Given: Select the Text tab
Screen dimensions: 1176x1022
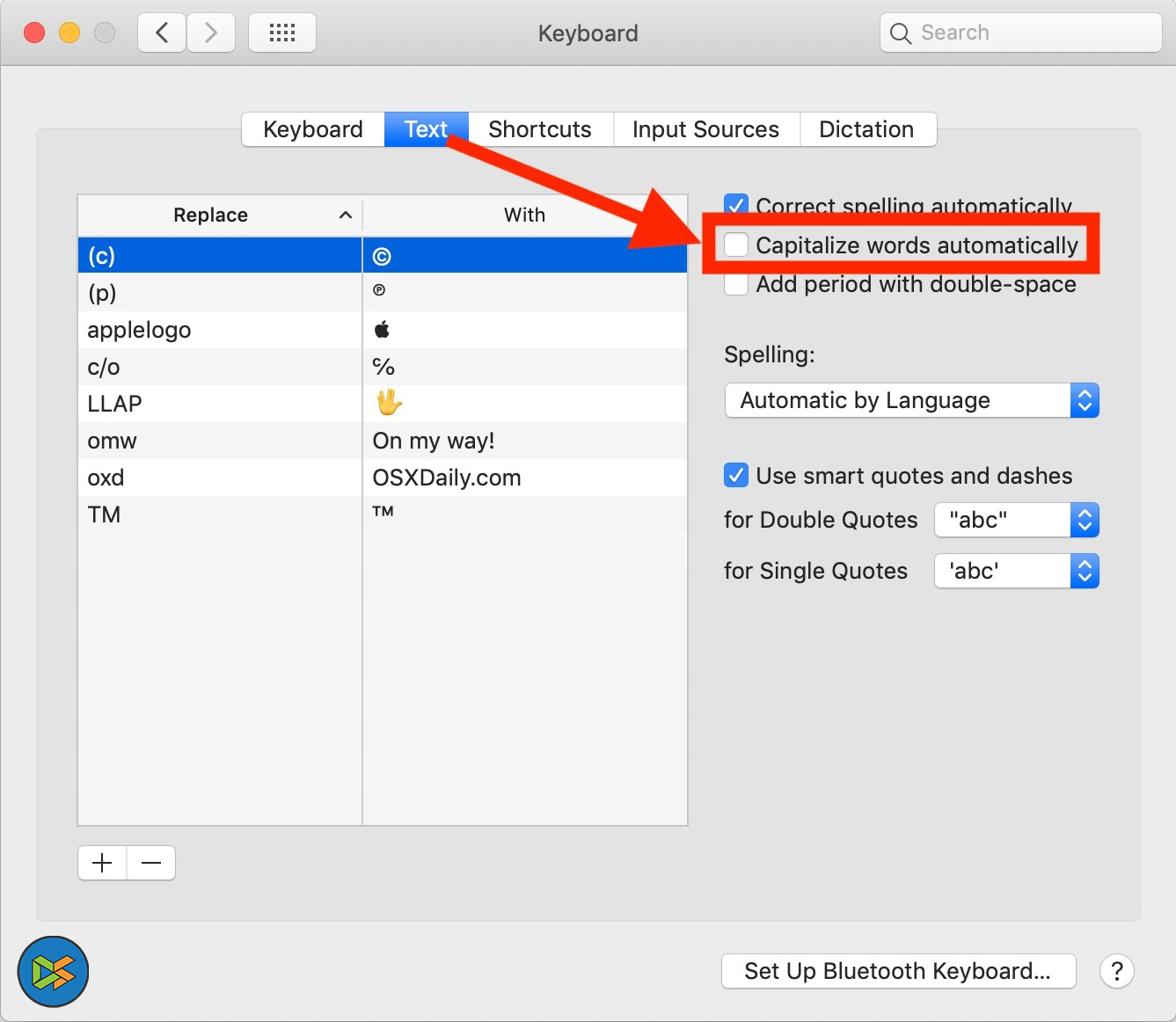Looking at the screenshot, I should tap(427, 129).
